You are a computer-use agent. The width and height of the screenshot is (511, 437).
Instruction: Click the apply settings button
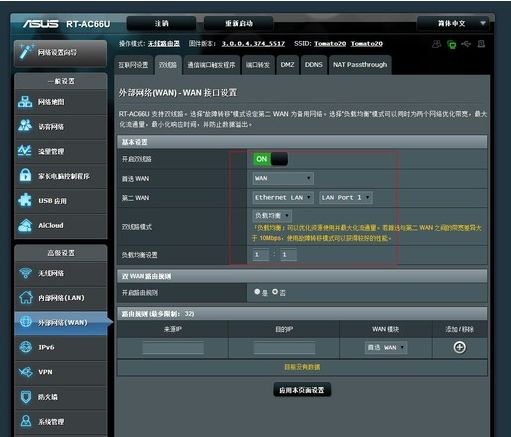pos(302,390)
